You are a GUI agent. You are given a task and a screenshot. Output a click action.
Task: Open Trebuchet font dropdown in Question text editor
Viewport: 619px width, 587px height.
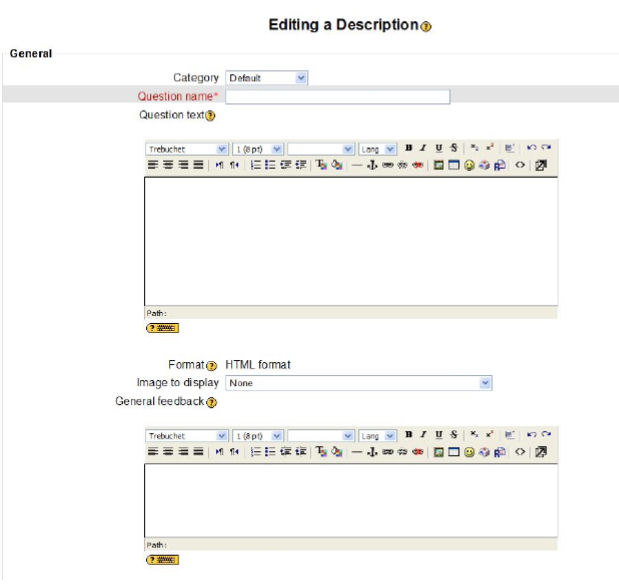click(x=186, y=149)
